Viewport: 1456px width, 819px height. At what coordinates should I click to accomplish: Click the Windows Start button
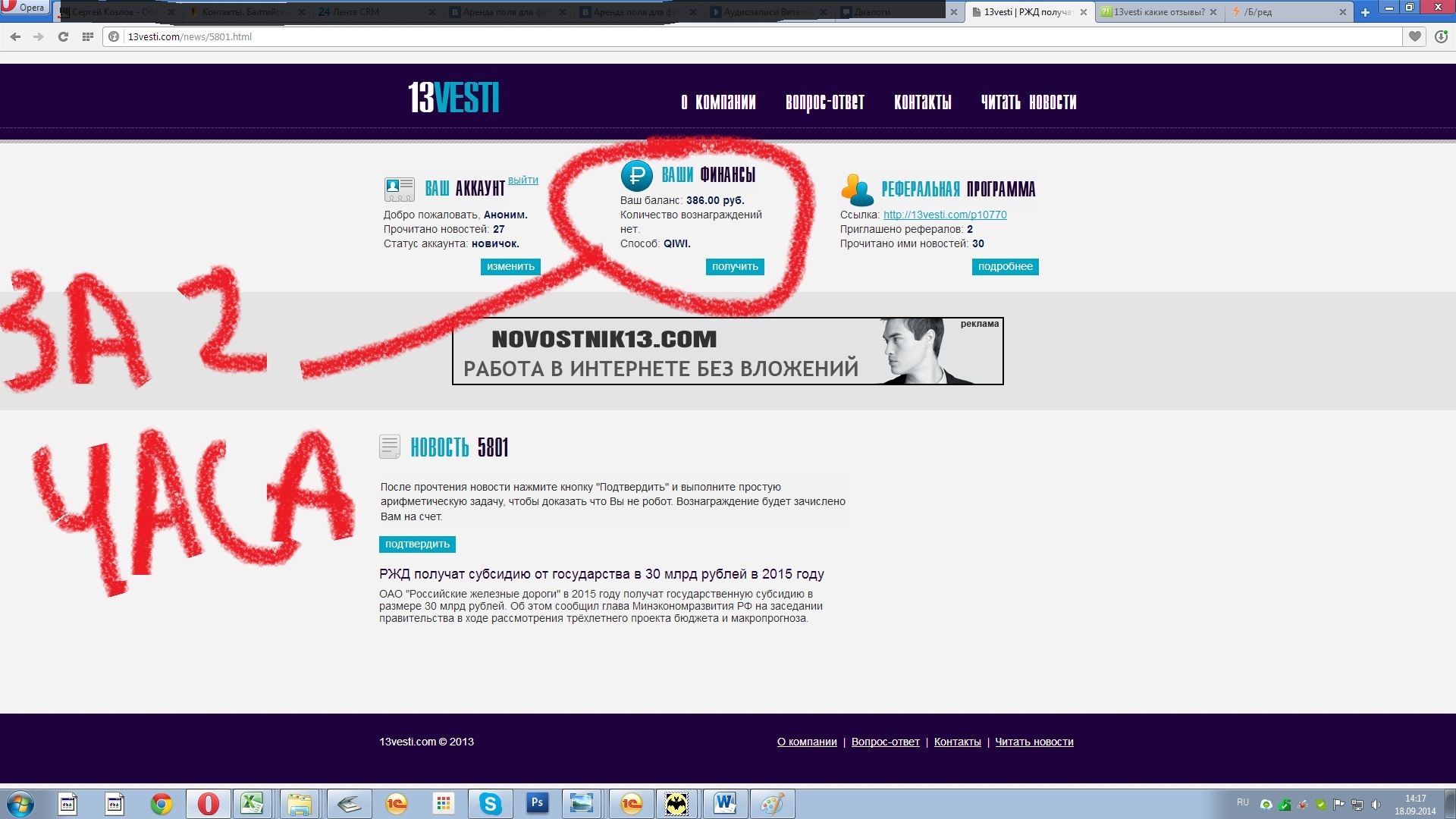[x=20, y=804]
